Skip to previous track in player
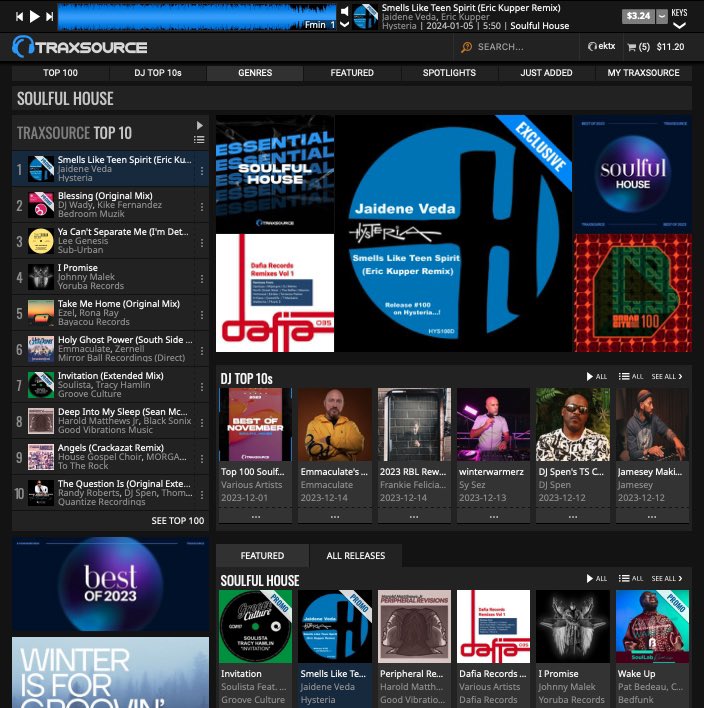 19,17
